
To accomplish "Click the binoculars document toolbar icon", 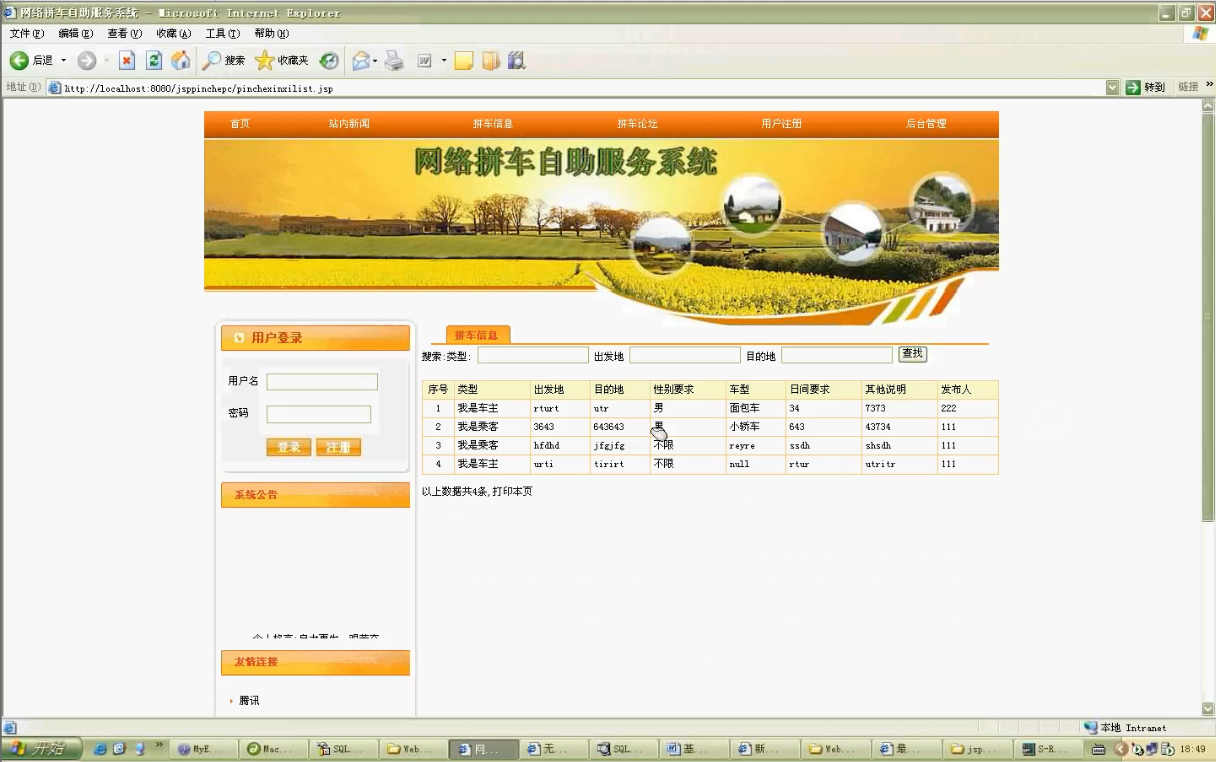I will point(516,61).
